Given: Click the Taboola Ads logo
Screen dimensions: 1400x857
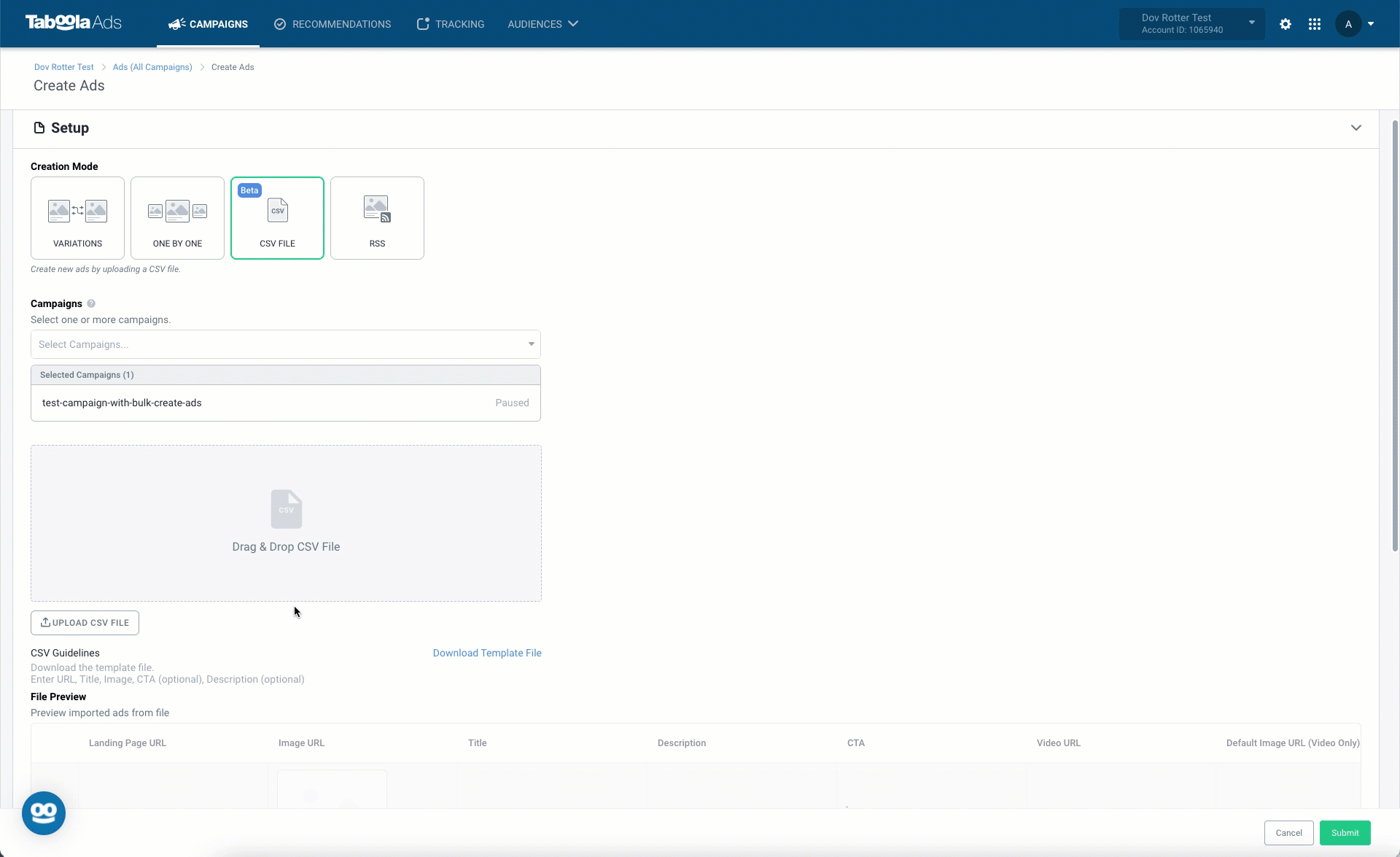Looking at the screenshot, I should tap(73, 23).
